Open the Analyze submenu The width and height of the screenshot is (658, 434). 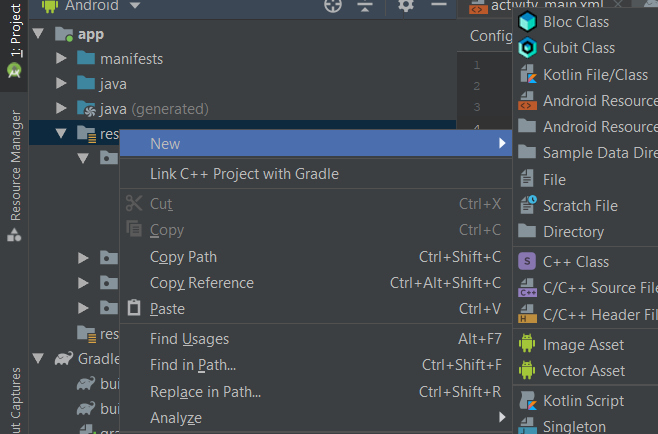176,417
